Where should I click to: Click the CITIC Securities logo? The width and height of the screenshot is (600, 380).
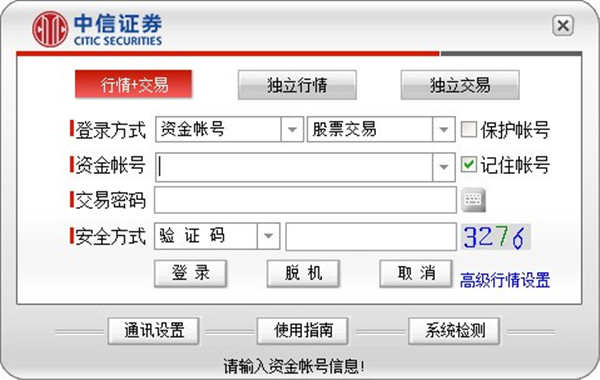pyautogui.click(x=97, y=29)
